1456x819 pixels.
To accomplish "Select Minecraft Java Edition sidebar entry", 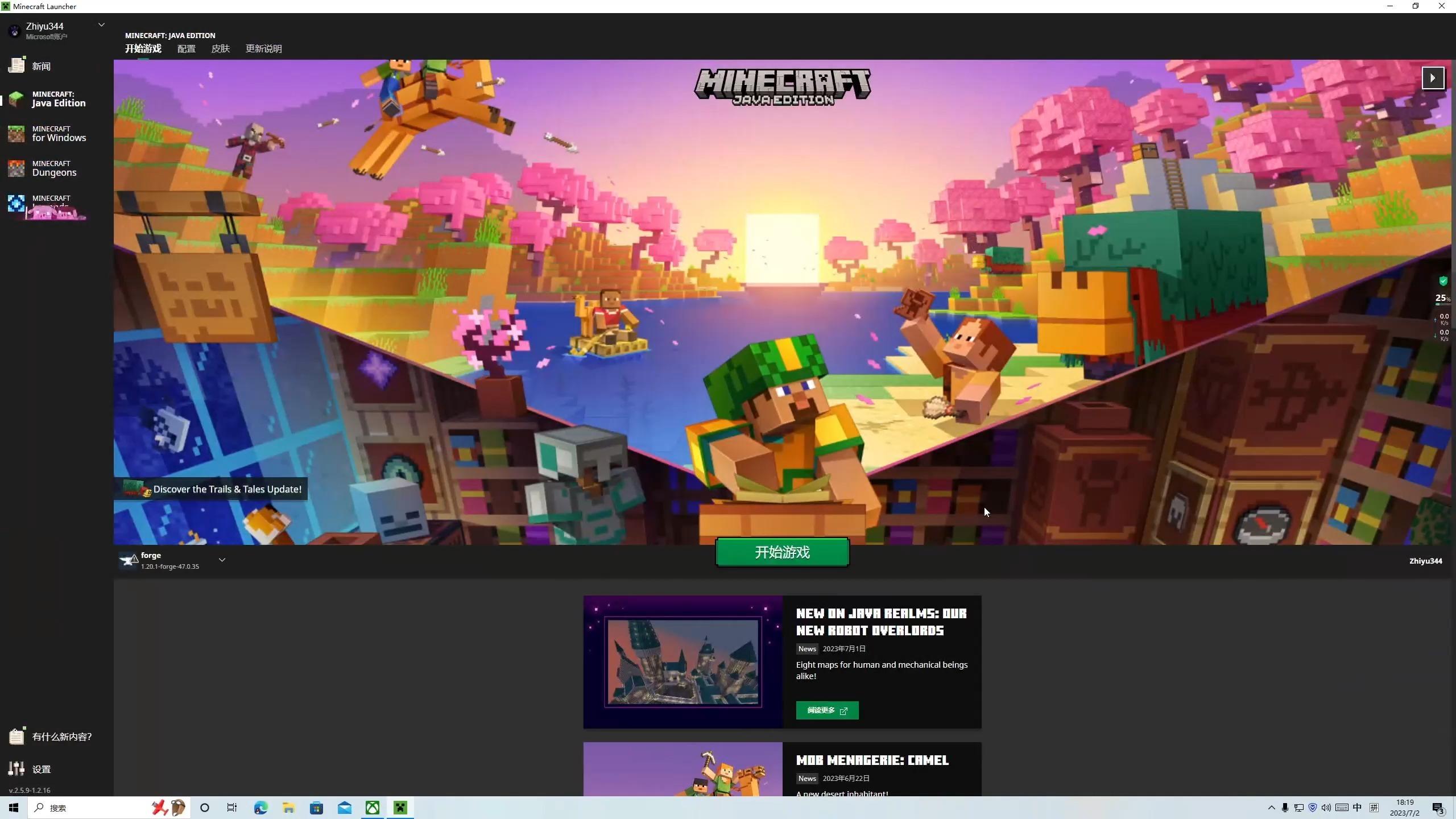I will 58,99.
